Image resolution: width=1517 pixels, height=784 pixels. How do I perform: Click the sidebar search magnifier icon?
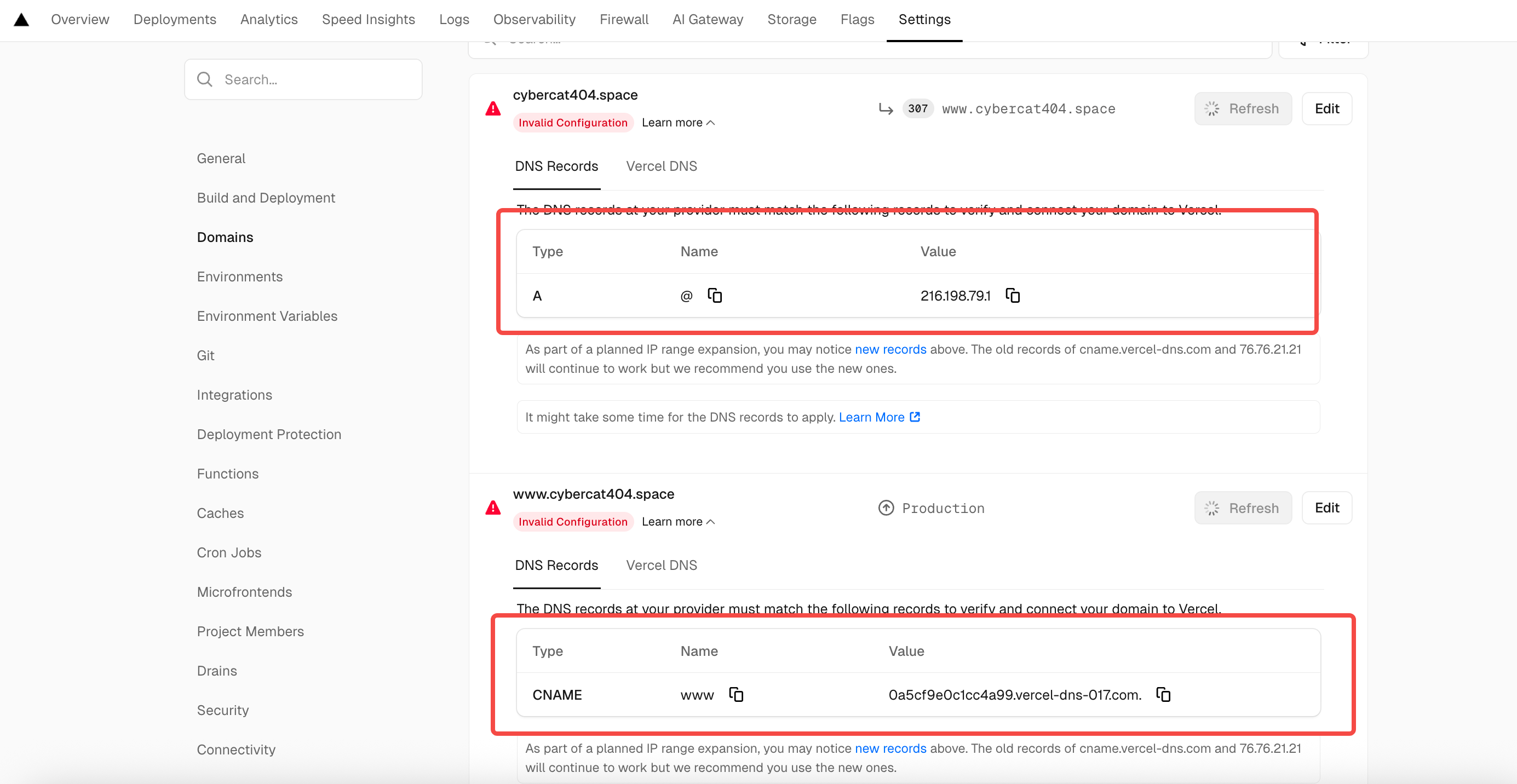tap(204, 79)
